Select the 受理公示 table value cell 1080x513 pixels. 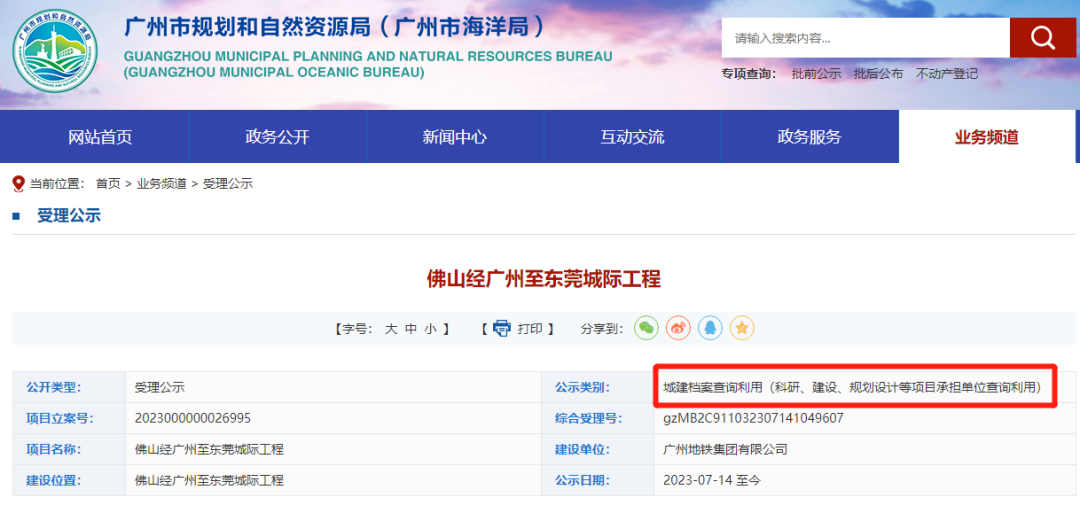pos(334,388)
